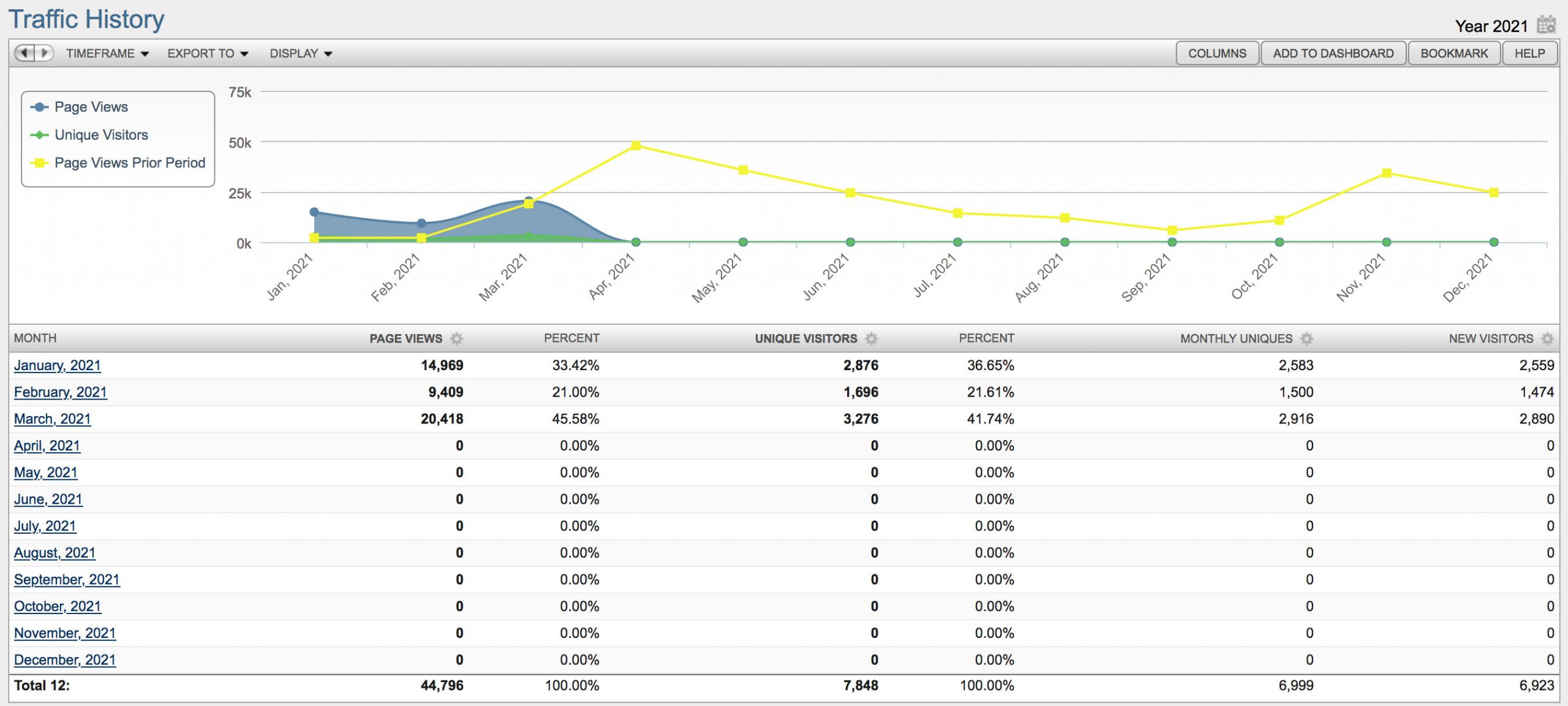1568x706 pixels.
Task: Open the DISPLAY dropdown menu
Action: tap(301, 53)
